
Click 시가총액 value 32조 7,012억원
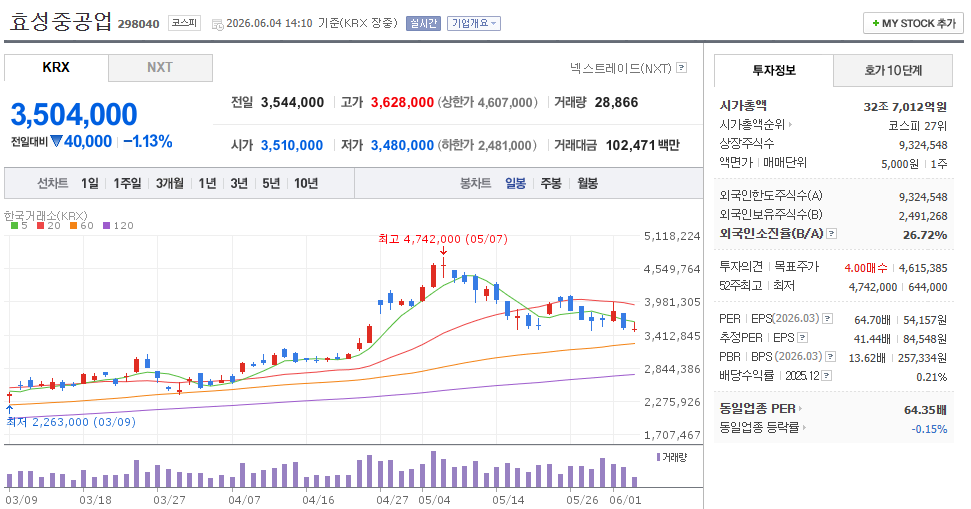pyautogui.click(x=905, y=107)
